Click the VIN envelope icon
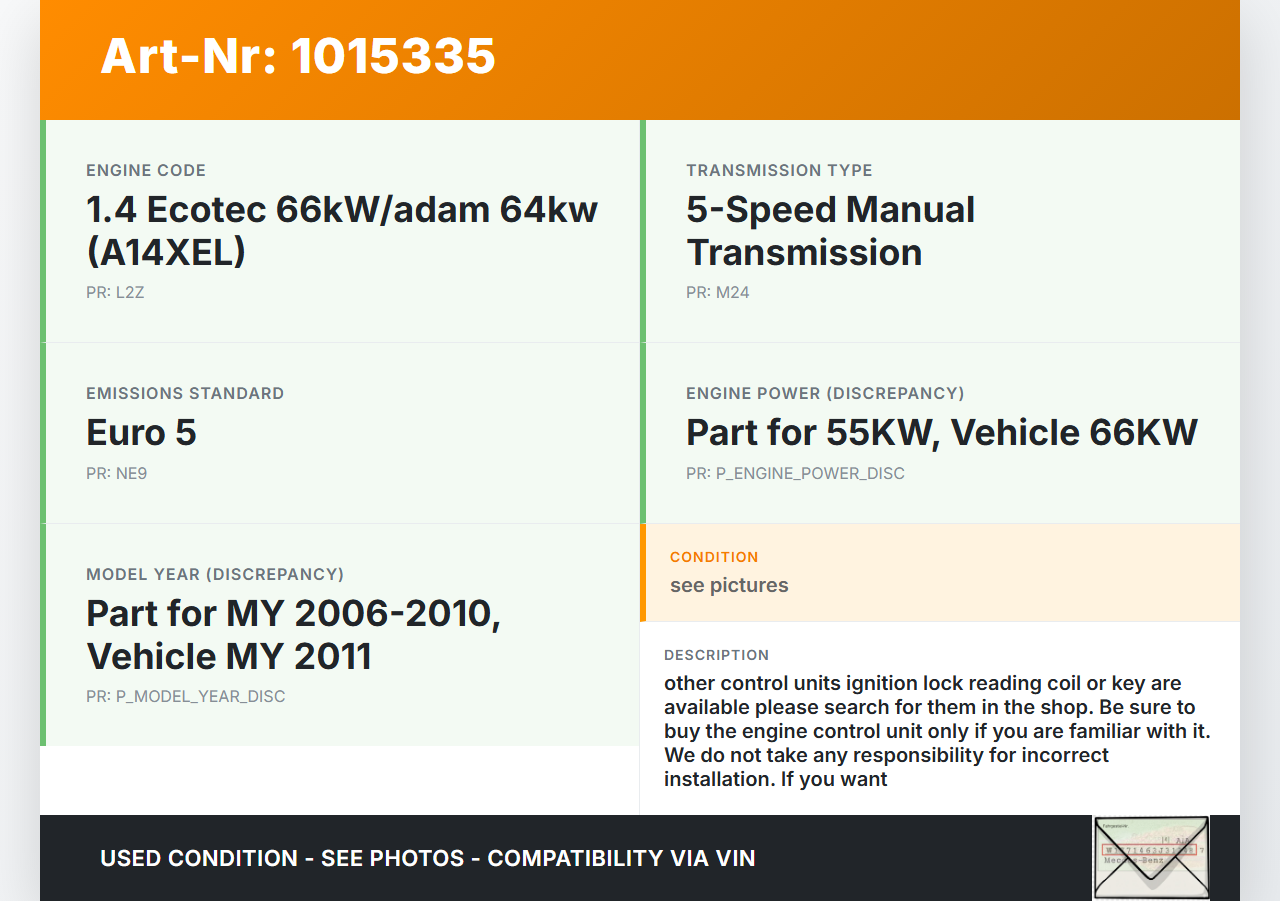1280x901 pixels. (1151, 858)
